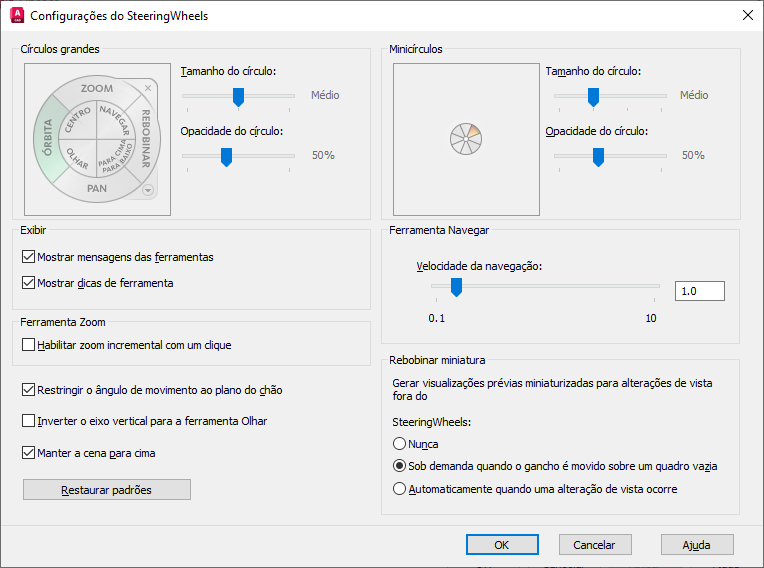Click the 10 maximum speed label
Image resolution: width=764 pixels, height=568 pixels.
coord(651,318)
